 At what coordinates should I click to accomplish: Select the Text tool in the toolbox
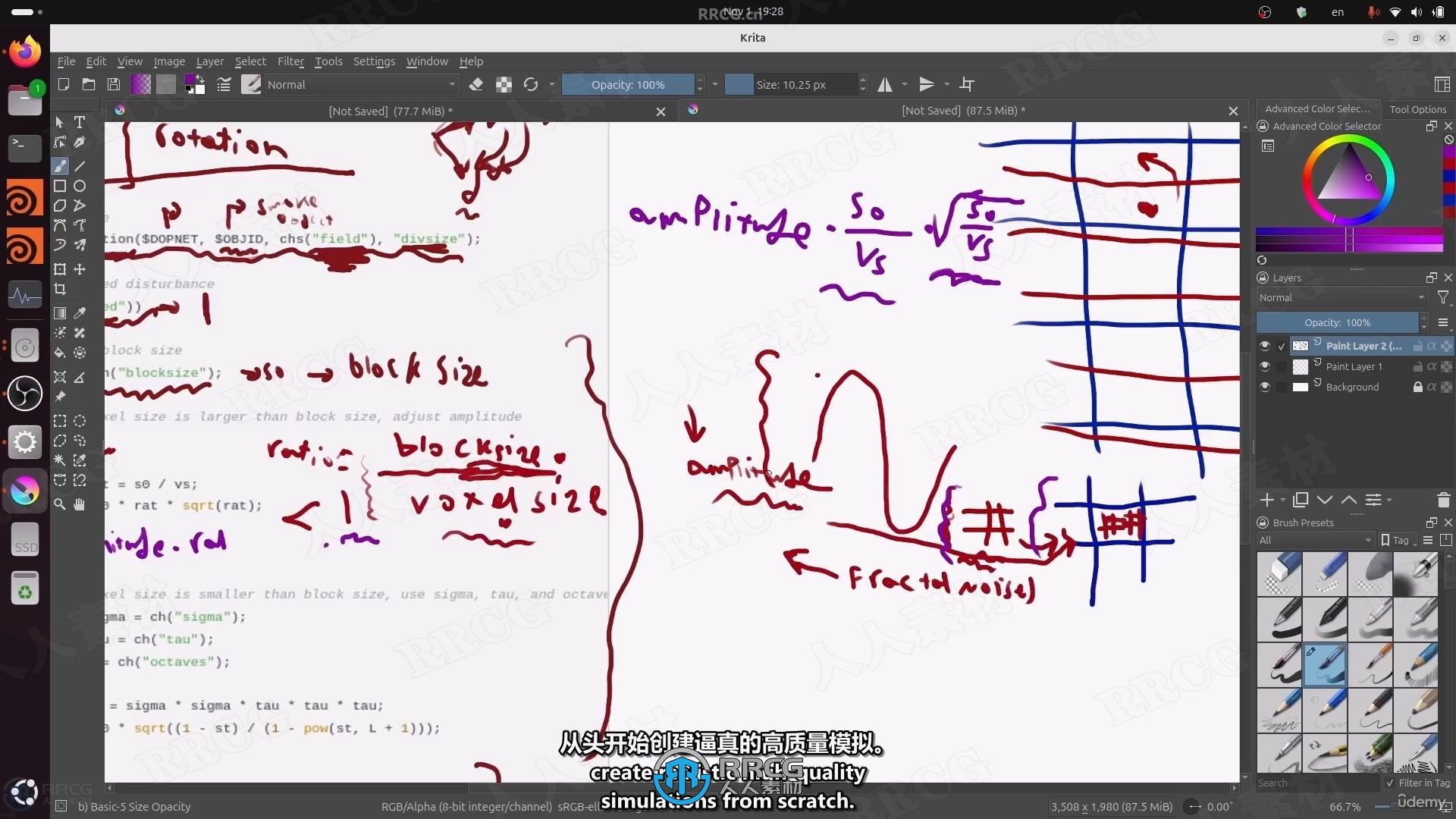click(80, 122)
